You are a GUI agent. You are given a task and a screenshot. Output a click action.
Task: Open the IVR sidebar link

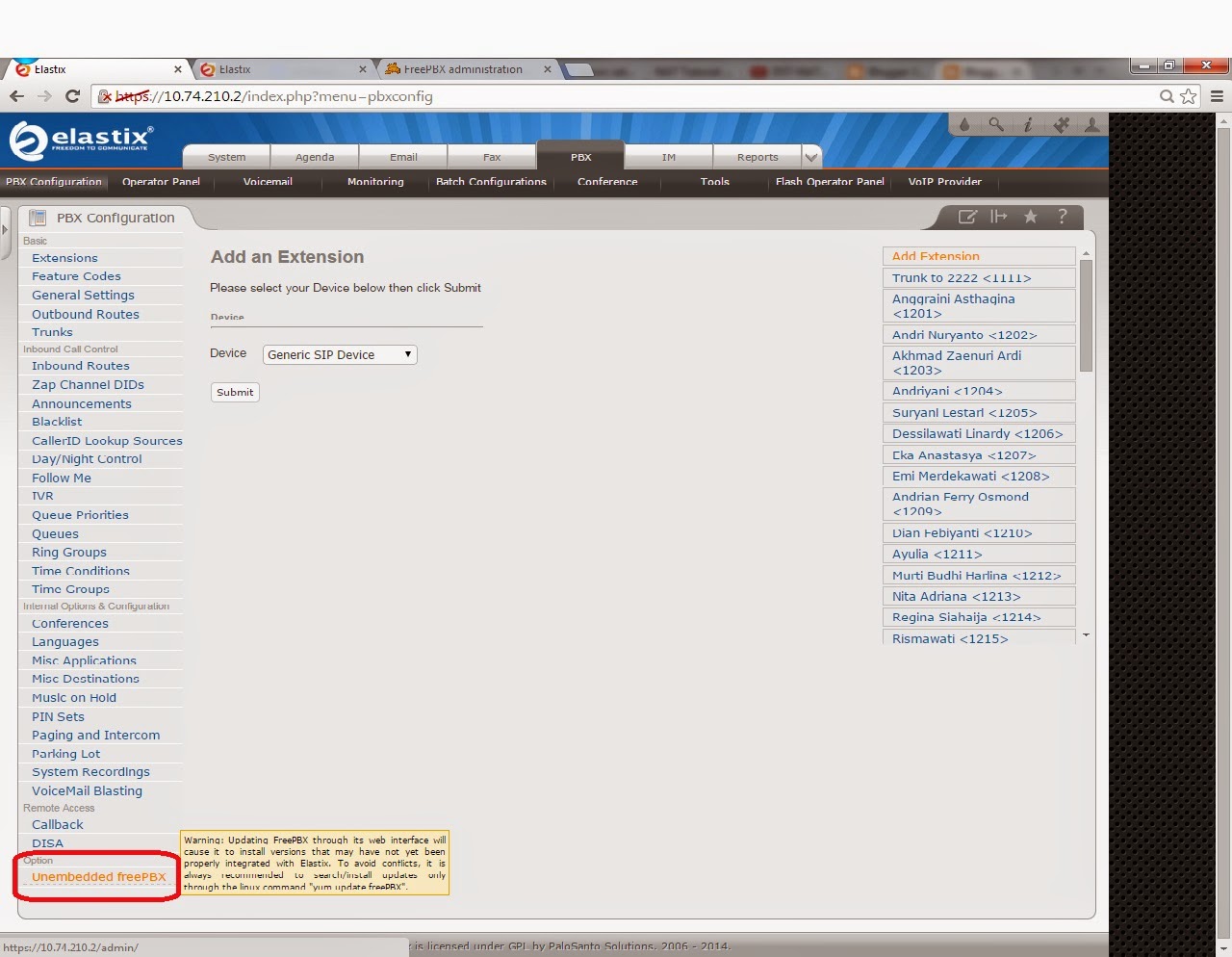coord(42,496)
